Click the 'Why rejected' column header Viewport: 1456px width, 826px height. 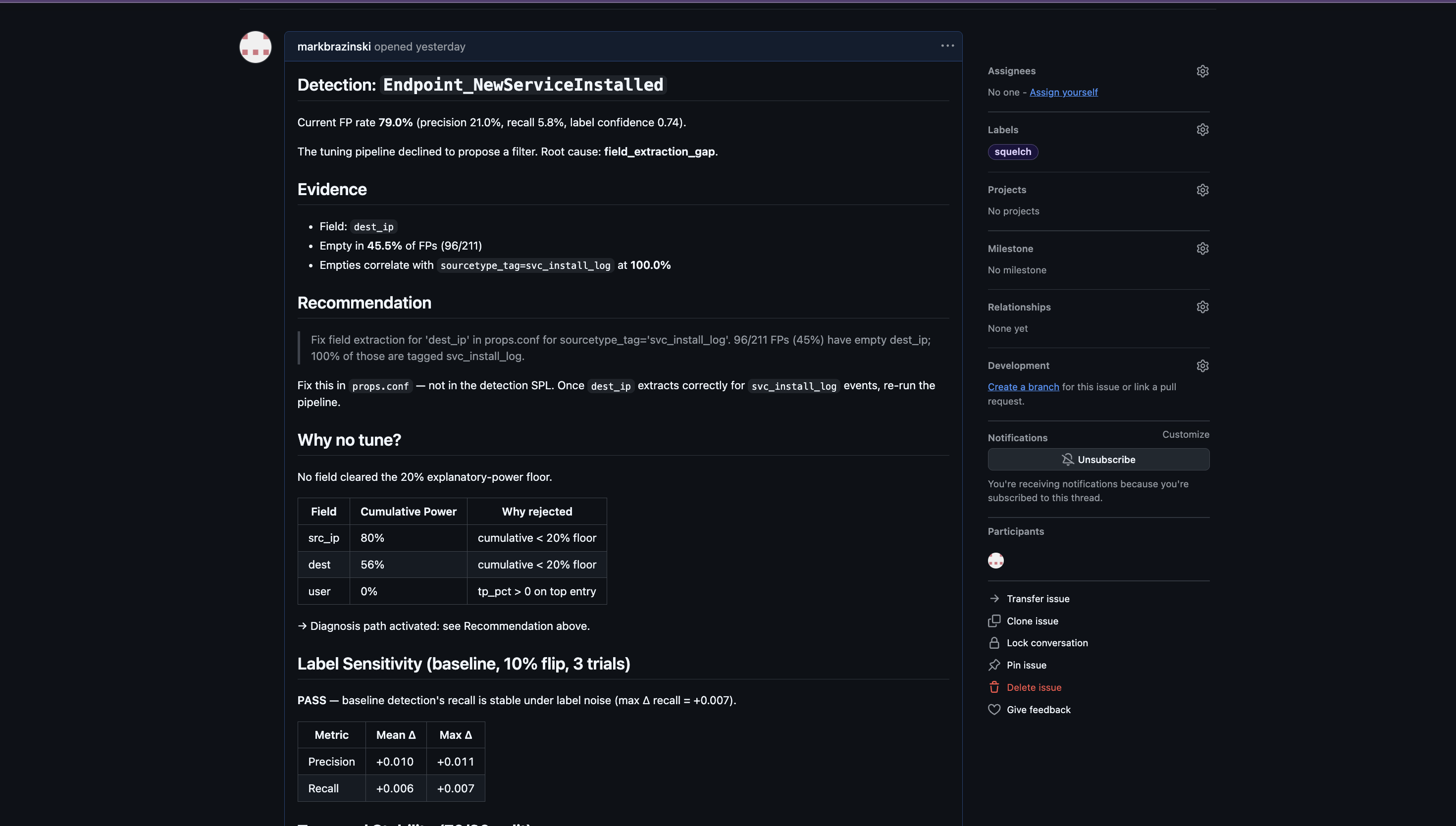(x=536, y=512)
